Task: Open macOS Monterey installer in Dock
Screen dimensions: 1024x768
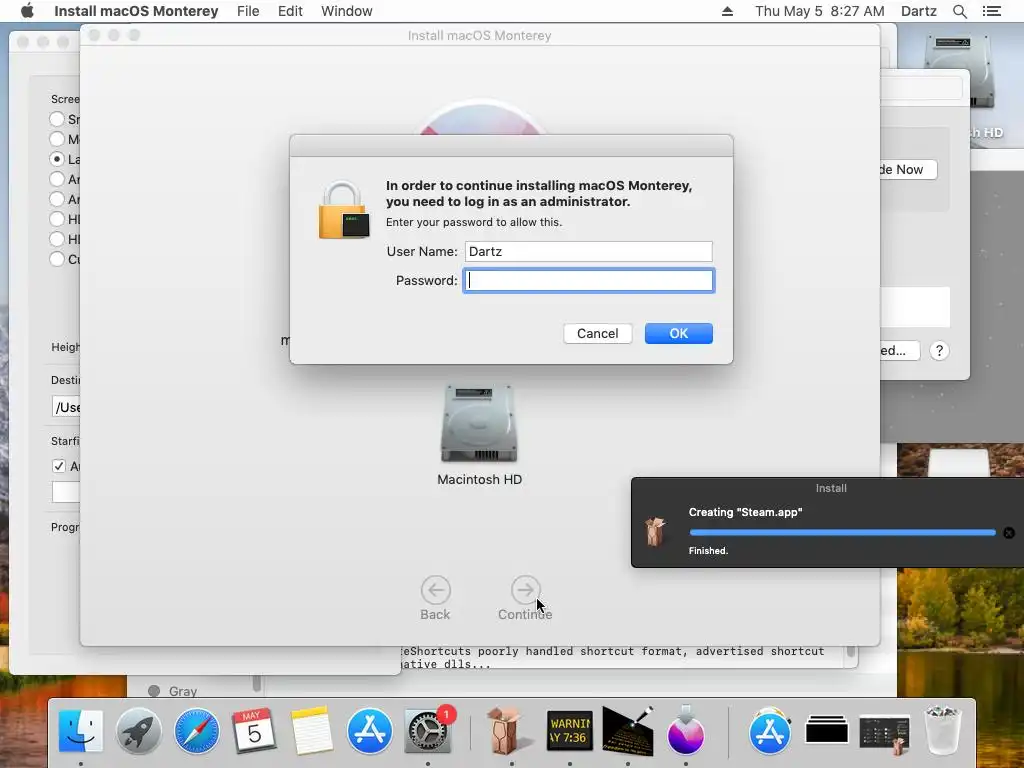Action: coord(686,731)
